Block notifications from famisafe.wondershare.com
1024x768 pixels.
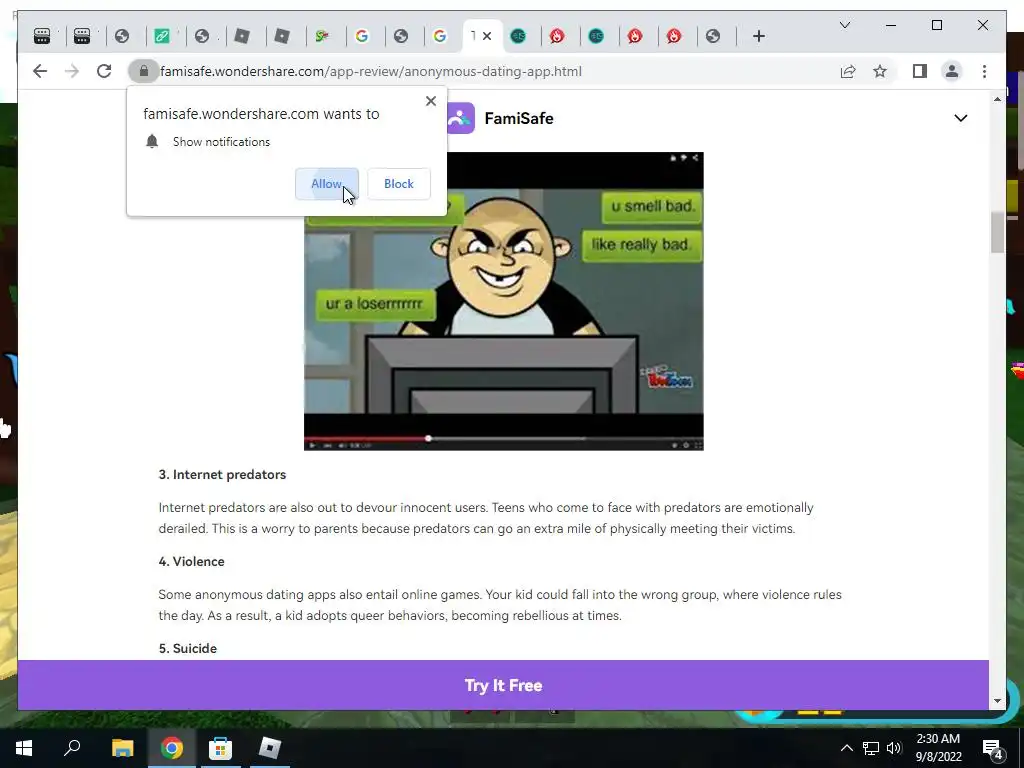[398, 184]
